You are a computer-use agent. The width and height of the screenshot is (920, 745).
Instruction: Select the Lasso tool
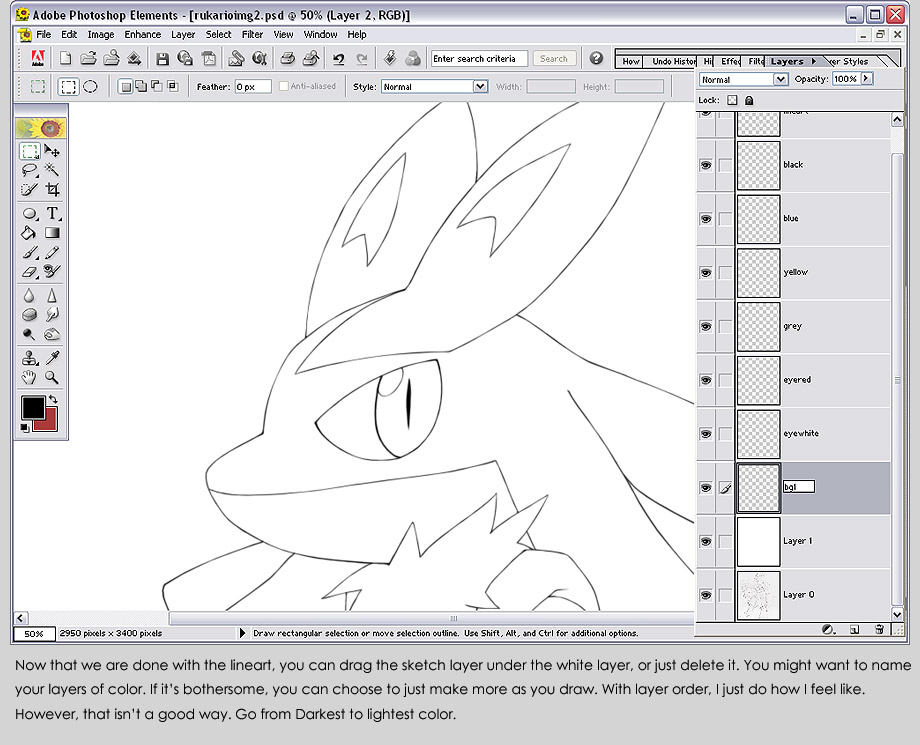click(x=29, y=170)
